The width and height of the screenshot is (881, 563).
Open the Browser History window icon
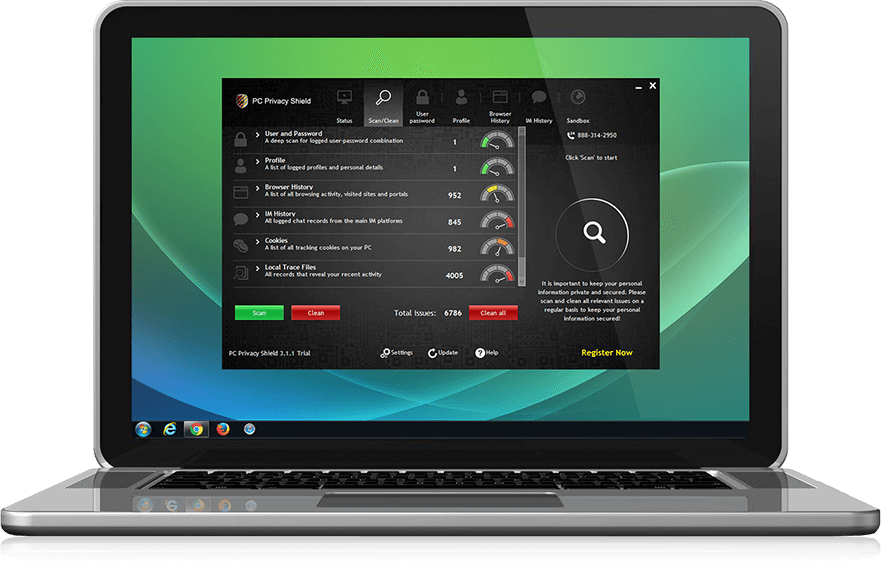[500, 97]
